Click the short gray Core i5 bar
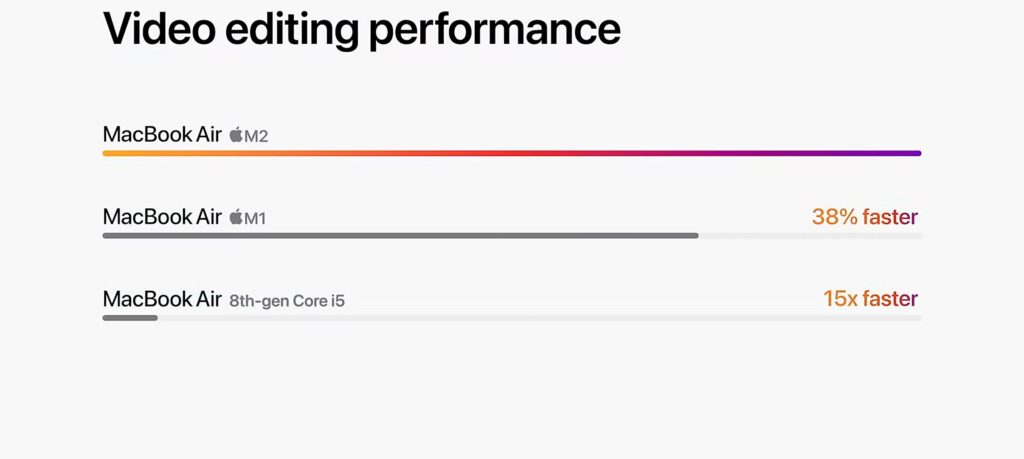Viewport: 1024px width, 459px height. (130, 318)
